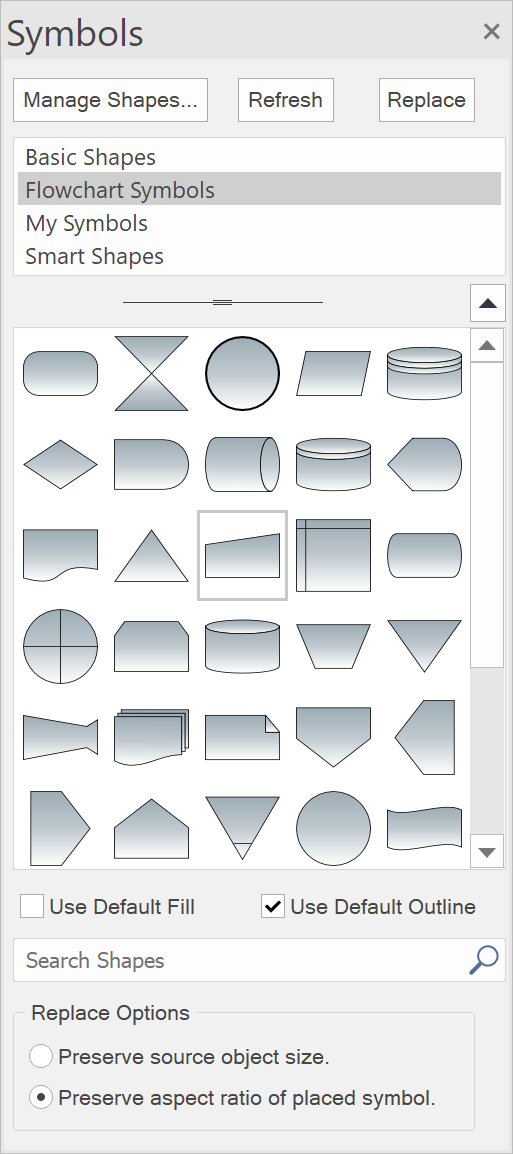Click the magnifier search icon
The height and width of the screenshot is (1154, 513).
click(484, 960)
